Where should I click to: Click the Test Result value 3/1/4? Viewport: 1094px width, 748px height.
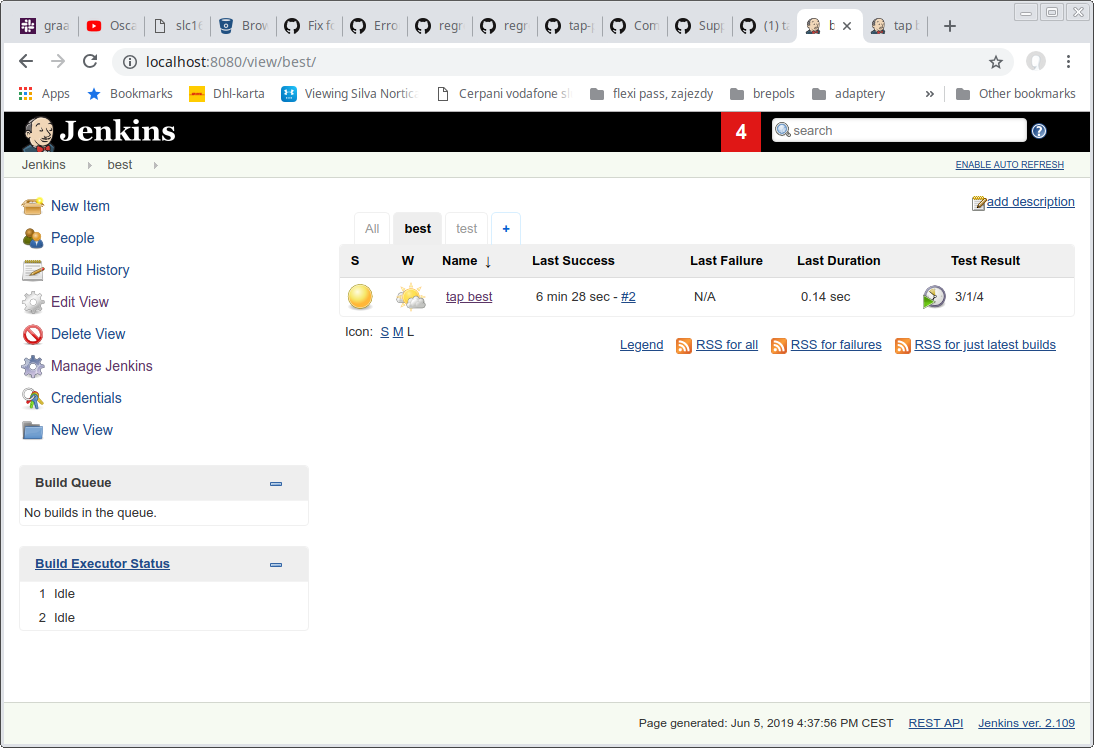point(969,297)
